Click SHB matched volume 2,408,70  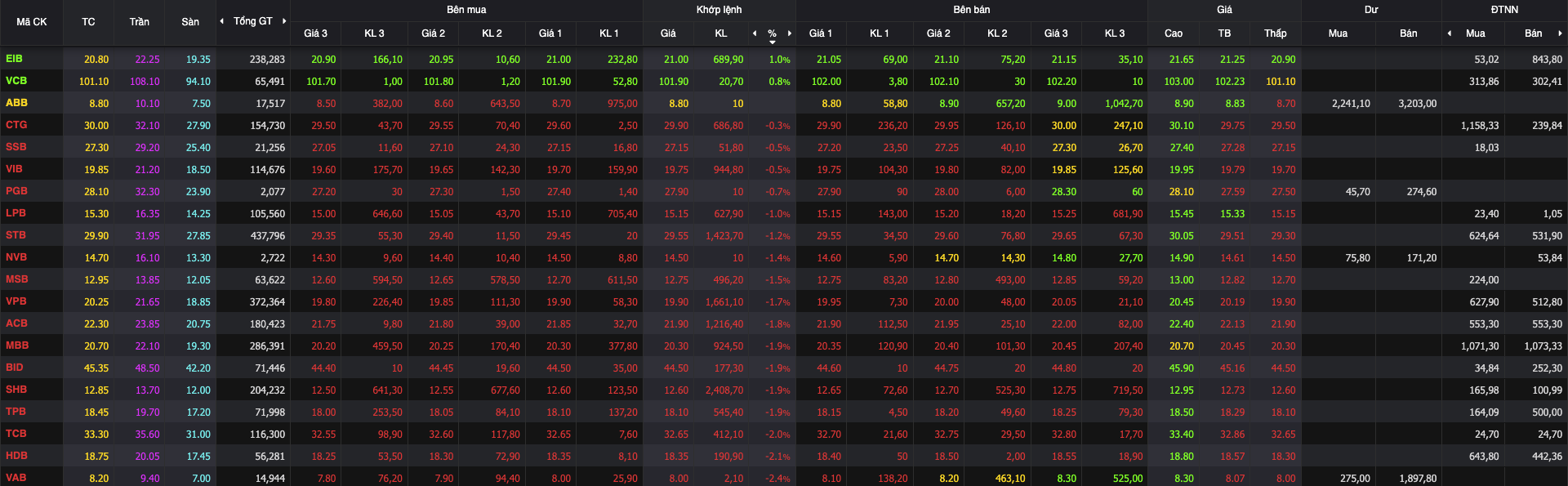click(x=724, y=390)
